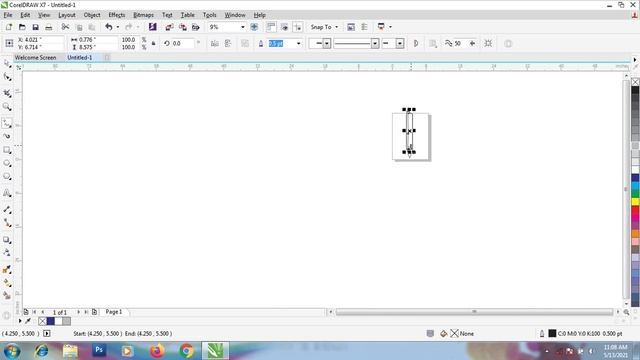640x360 pixels.
Task: Click the yellow color swatch in palette
Action: (x=635, y=202)
